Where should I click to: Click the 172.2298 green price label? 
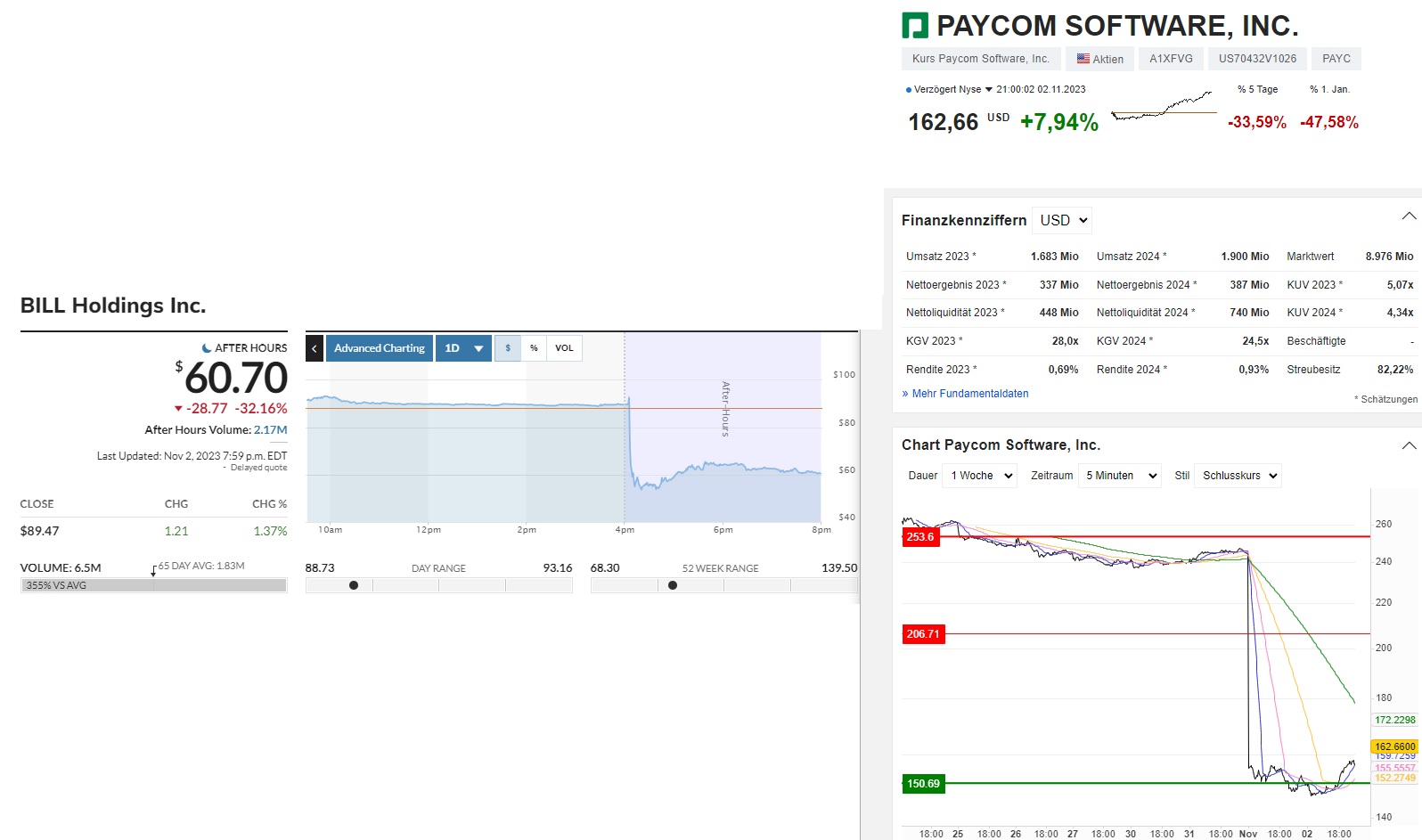coord(1394,720)
